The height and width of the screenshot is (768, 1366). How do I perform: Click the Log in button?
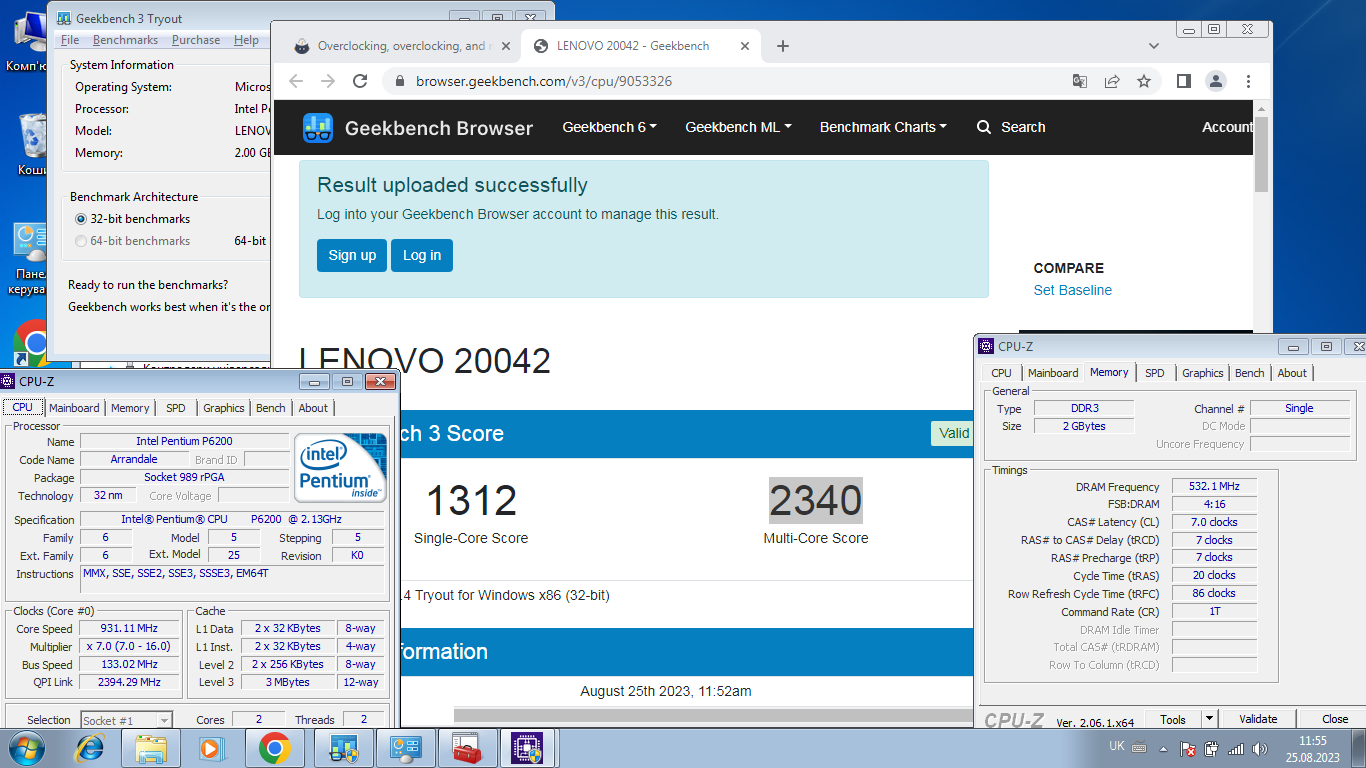tap(422, 255)
